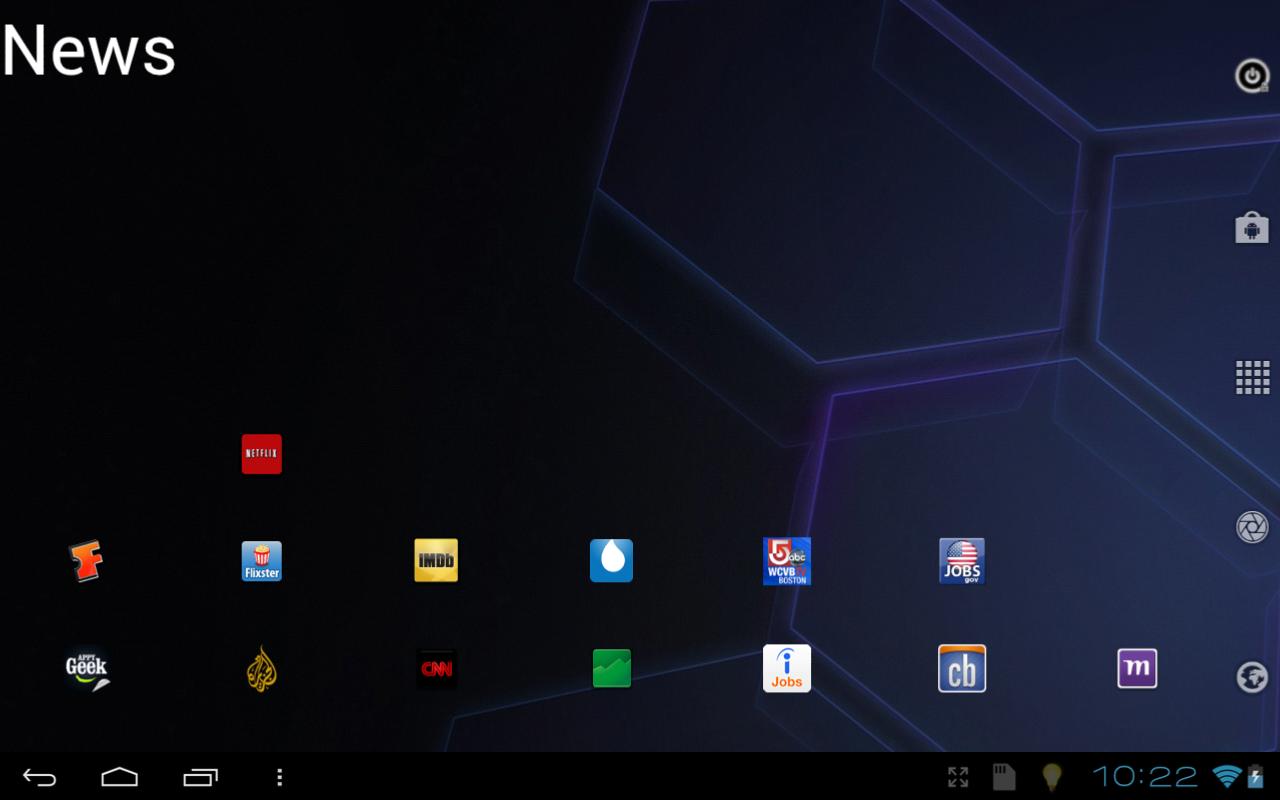This screenshot has width=1280, height=800.
Task: Launch the camera shutter icon
Action: click(x=1252, y=527)
